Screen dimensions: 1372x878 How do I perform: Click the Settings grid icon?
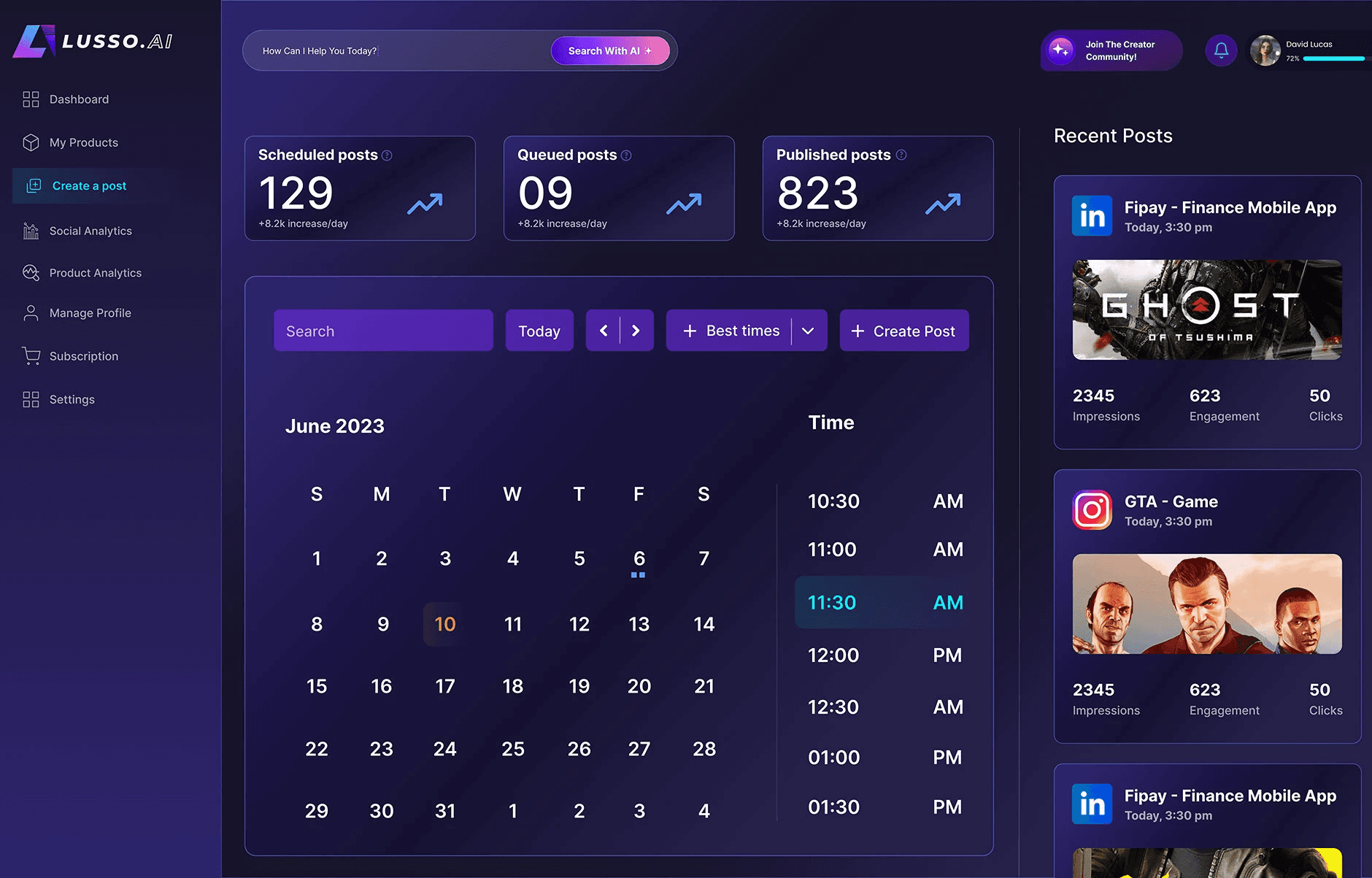tap(31, 399)
